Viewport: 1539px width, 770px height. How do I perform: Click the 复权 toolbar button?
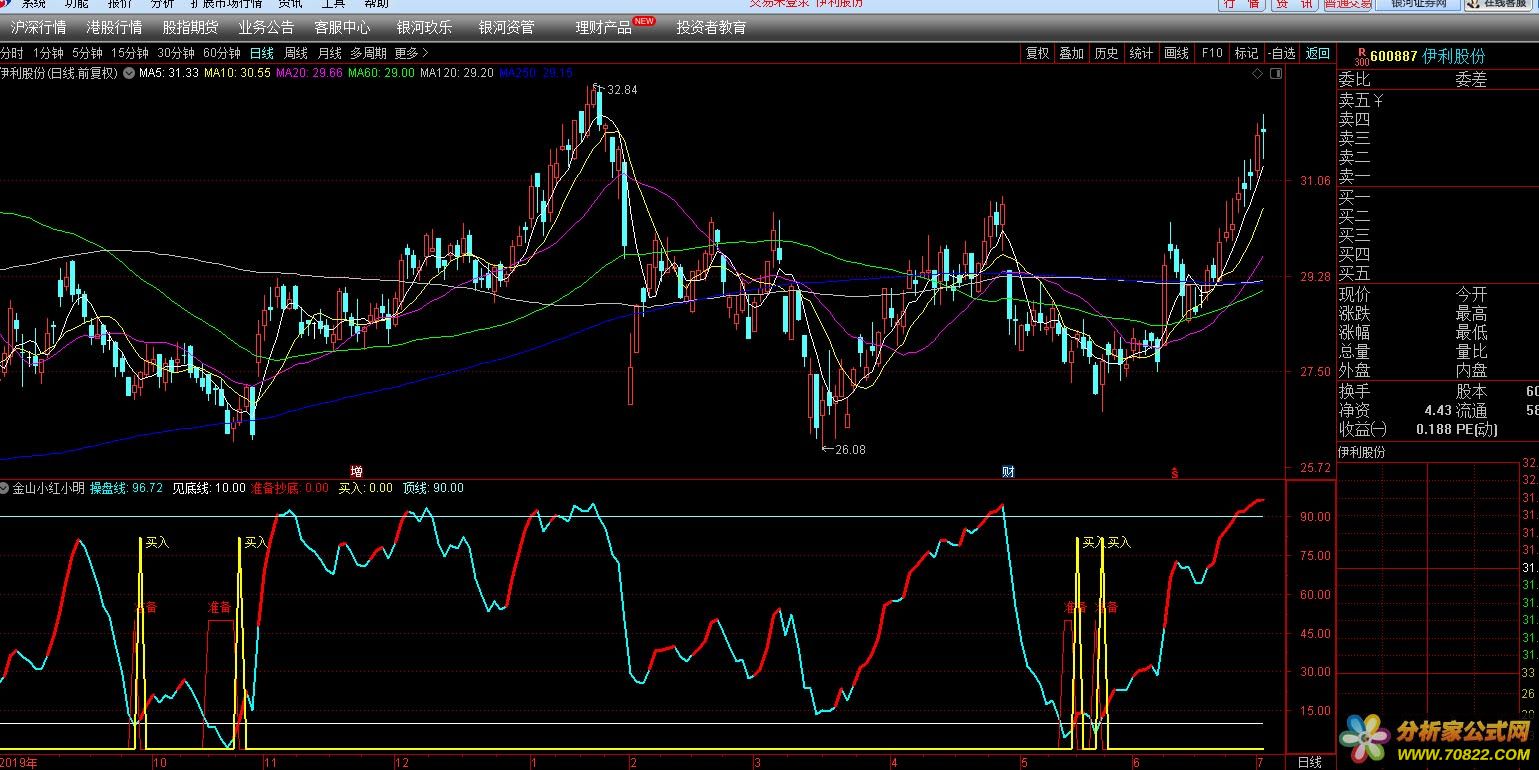point(1038,53)
